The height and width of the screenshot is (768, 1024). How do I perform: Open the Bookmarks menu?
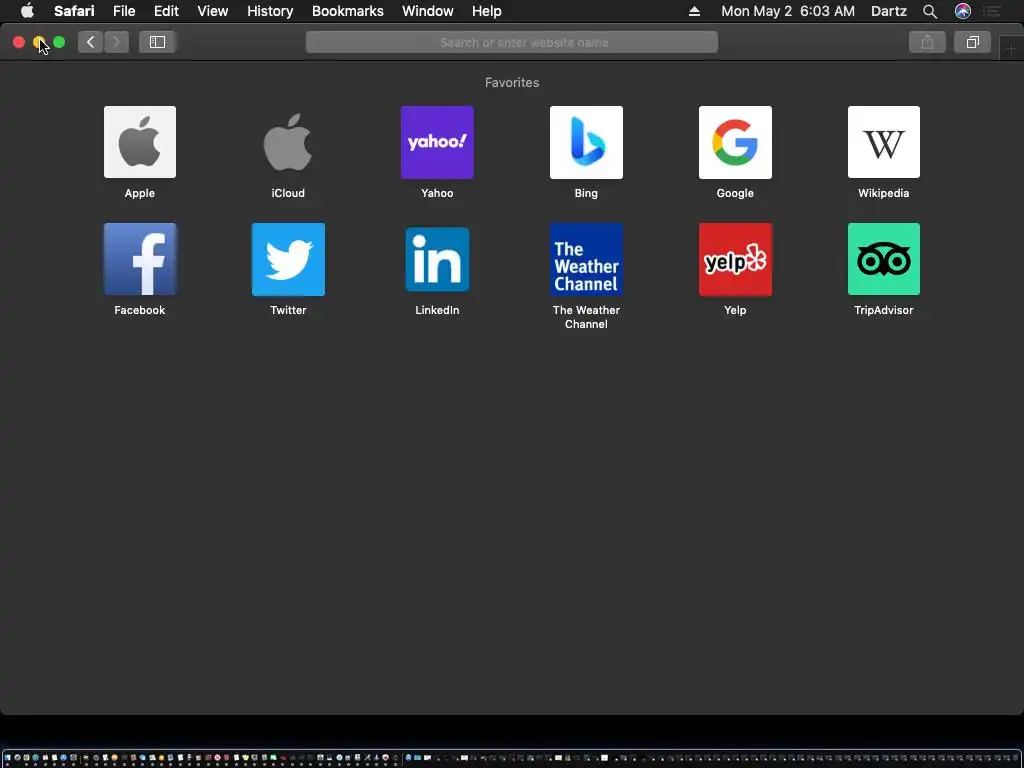[x=347, y=11]
